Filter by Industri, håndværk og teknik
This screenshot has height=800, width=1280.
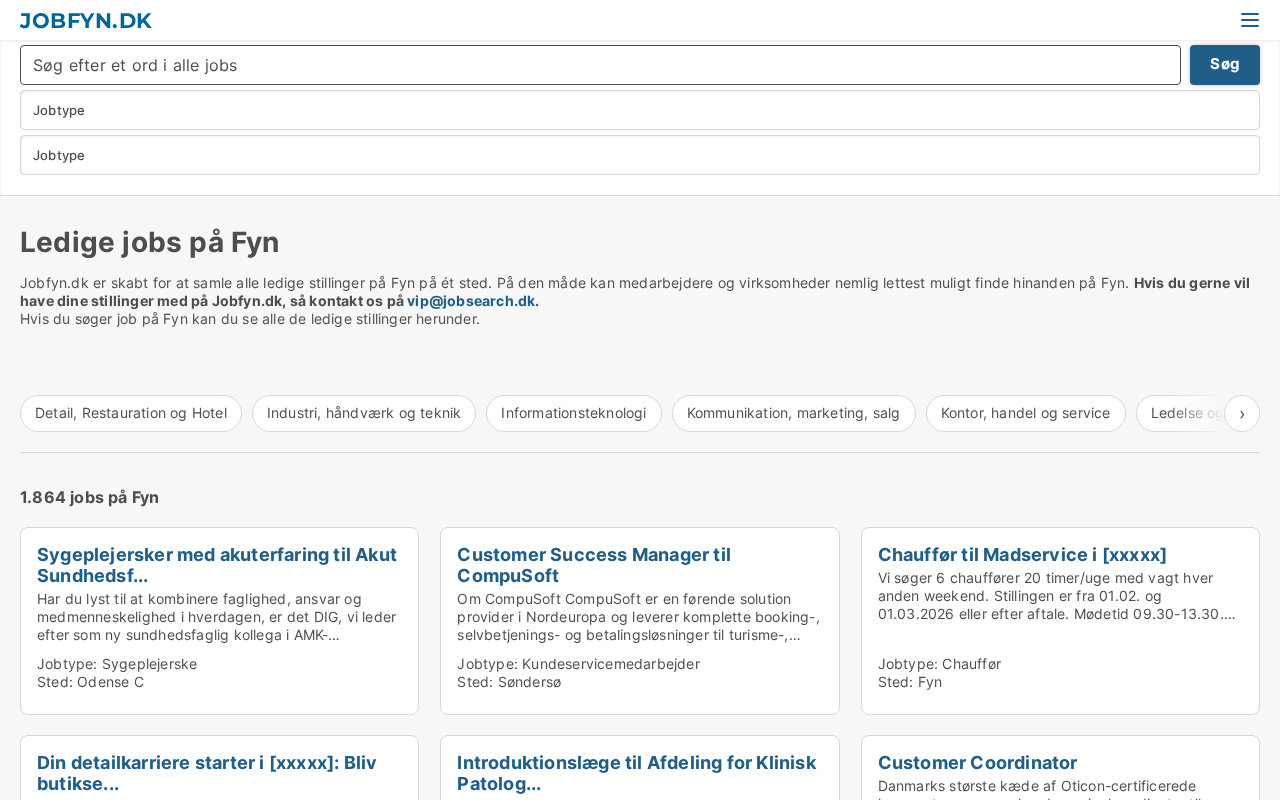[364, 413]
